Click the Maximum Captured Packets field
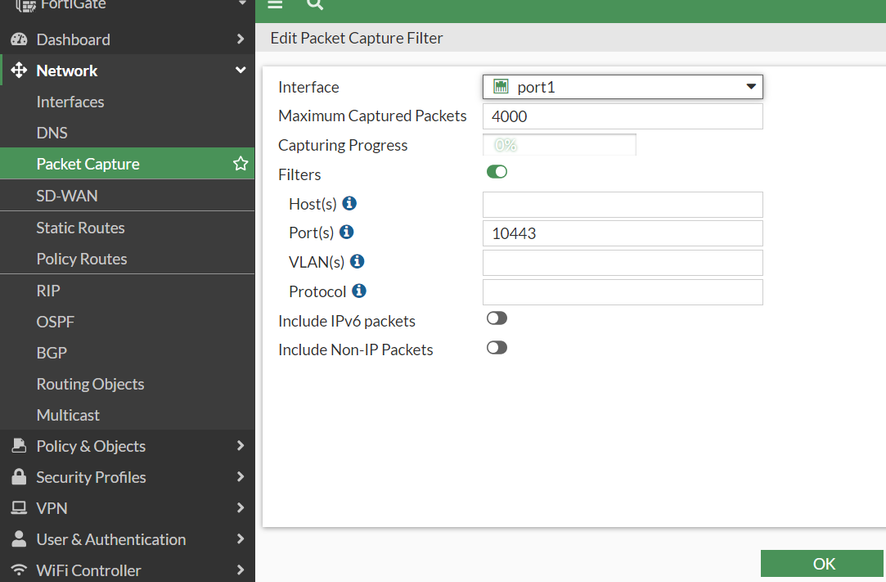This screenshot has width=886, height=582. click(622, 116)
